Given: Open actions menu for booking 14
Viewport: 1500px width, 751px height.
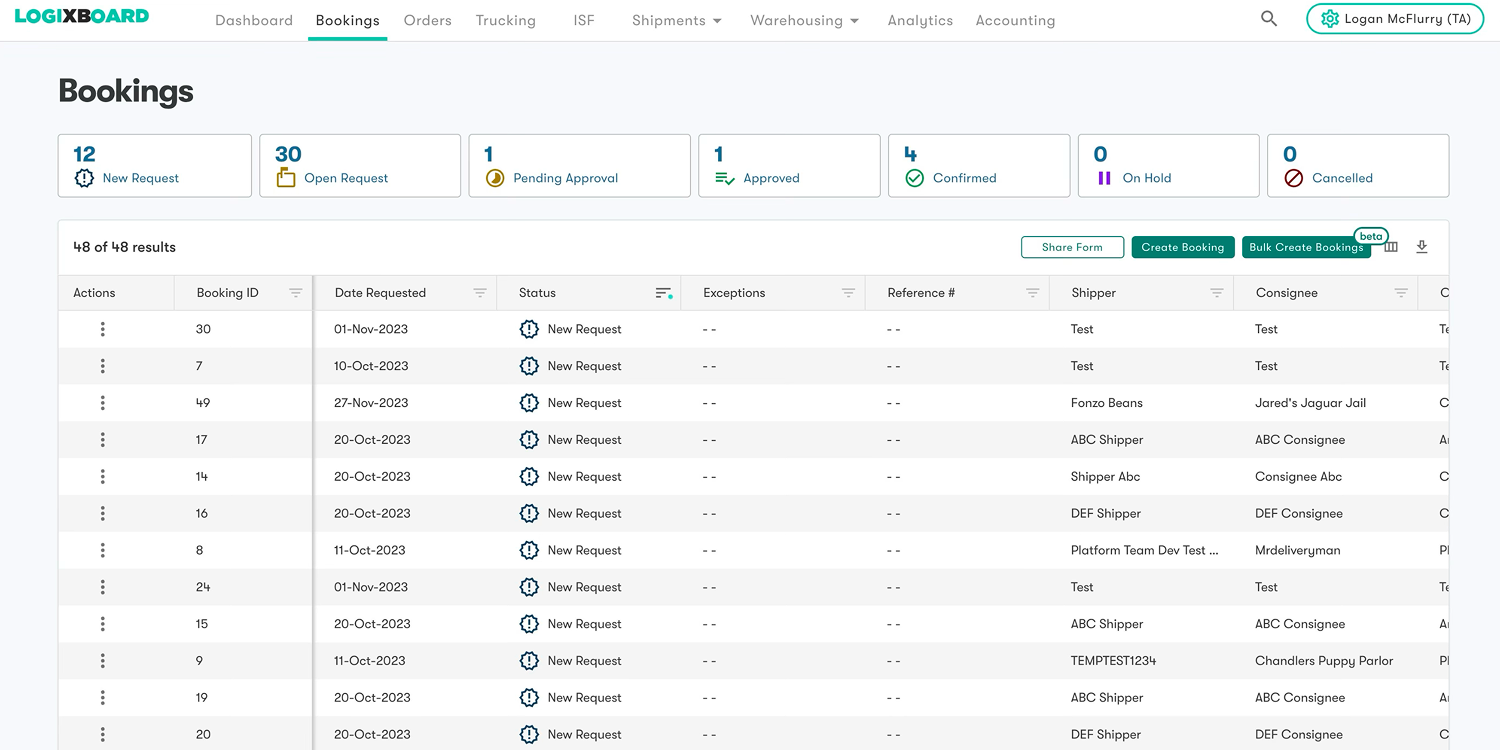Looking at the screenshot, I should click(103, 477).
